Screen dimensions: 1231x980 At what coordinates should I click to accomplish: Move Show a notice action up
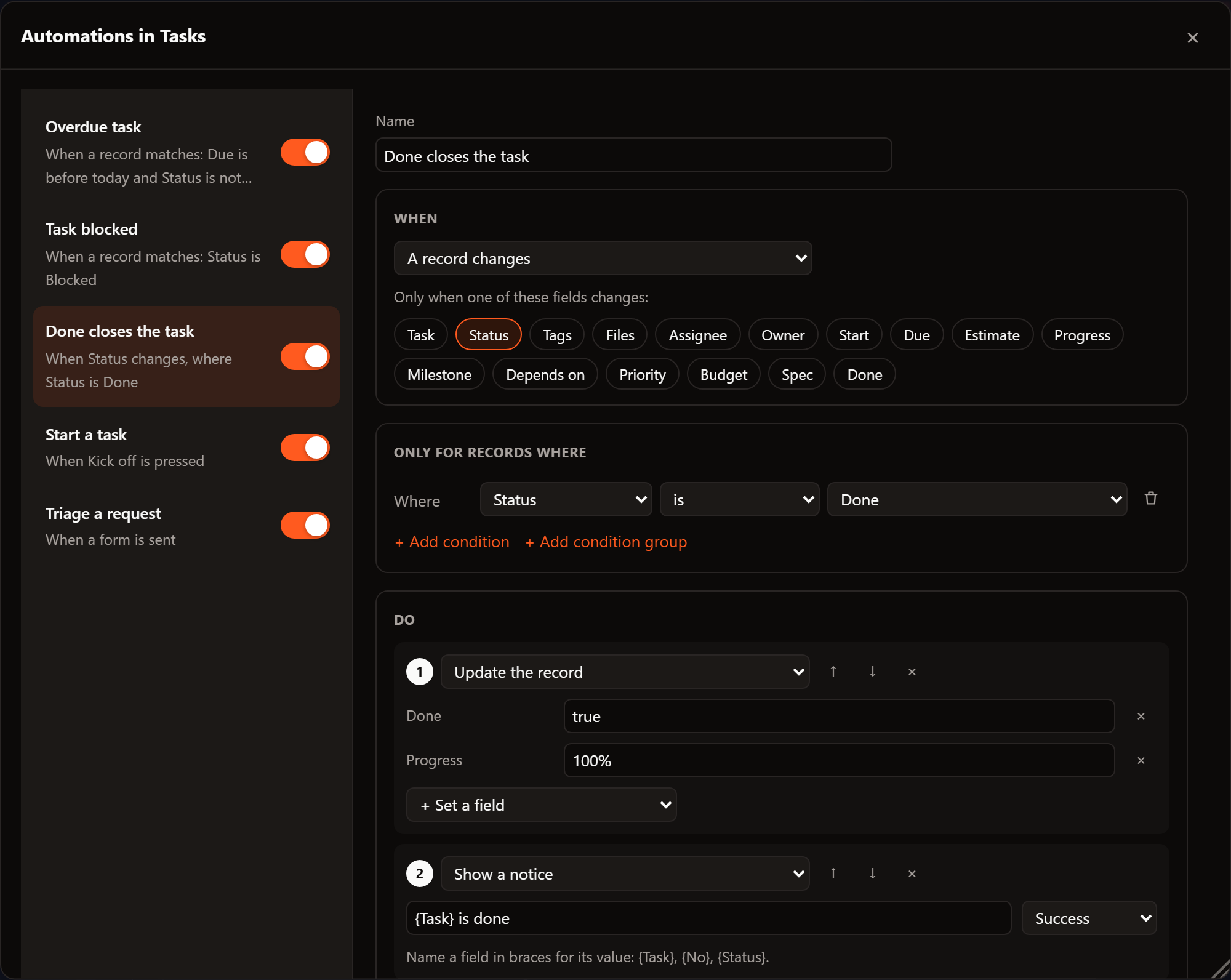[833, 874]
